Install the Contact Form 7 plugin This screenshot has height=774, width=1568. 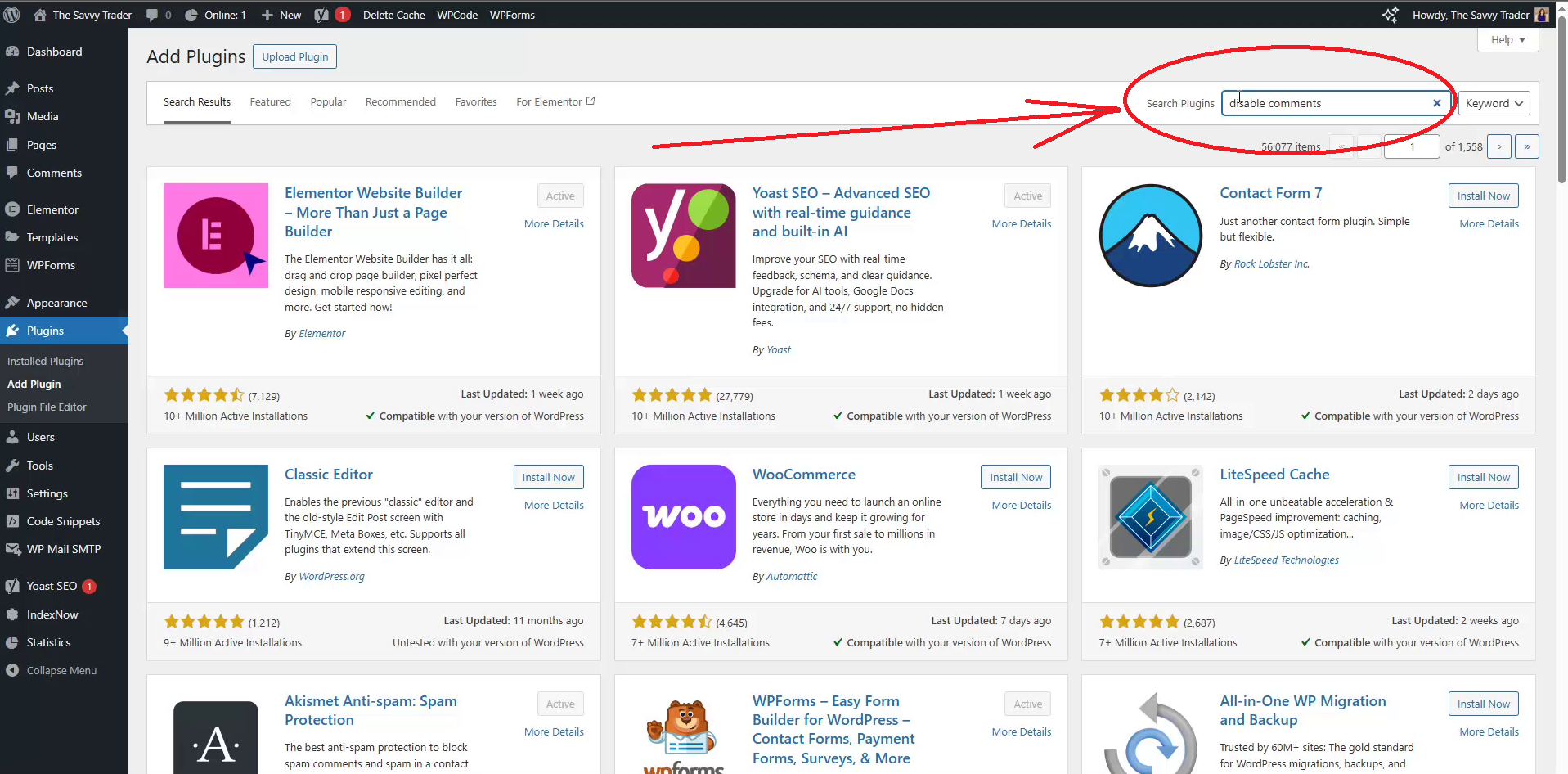click(1483, 196)
